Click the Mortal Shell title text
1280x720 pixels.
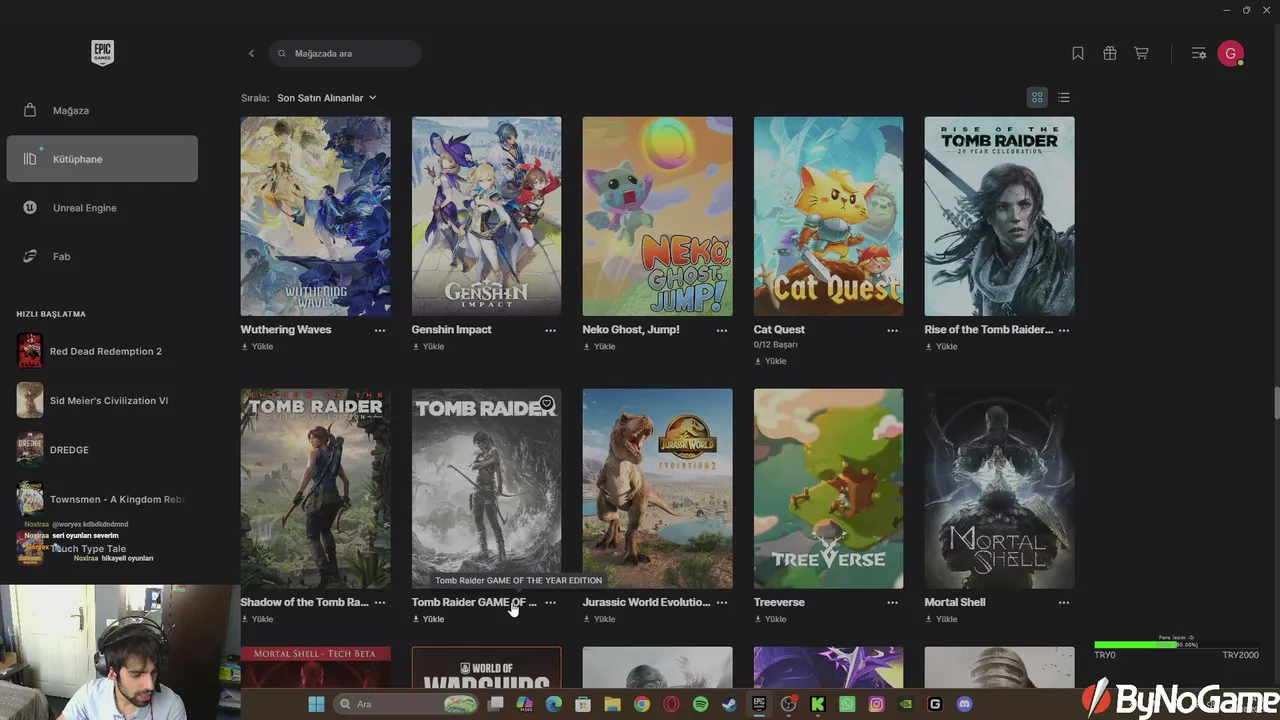point(955,603)
